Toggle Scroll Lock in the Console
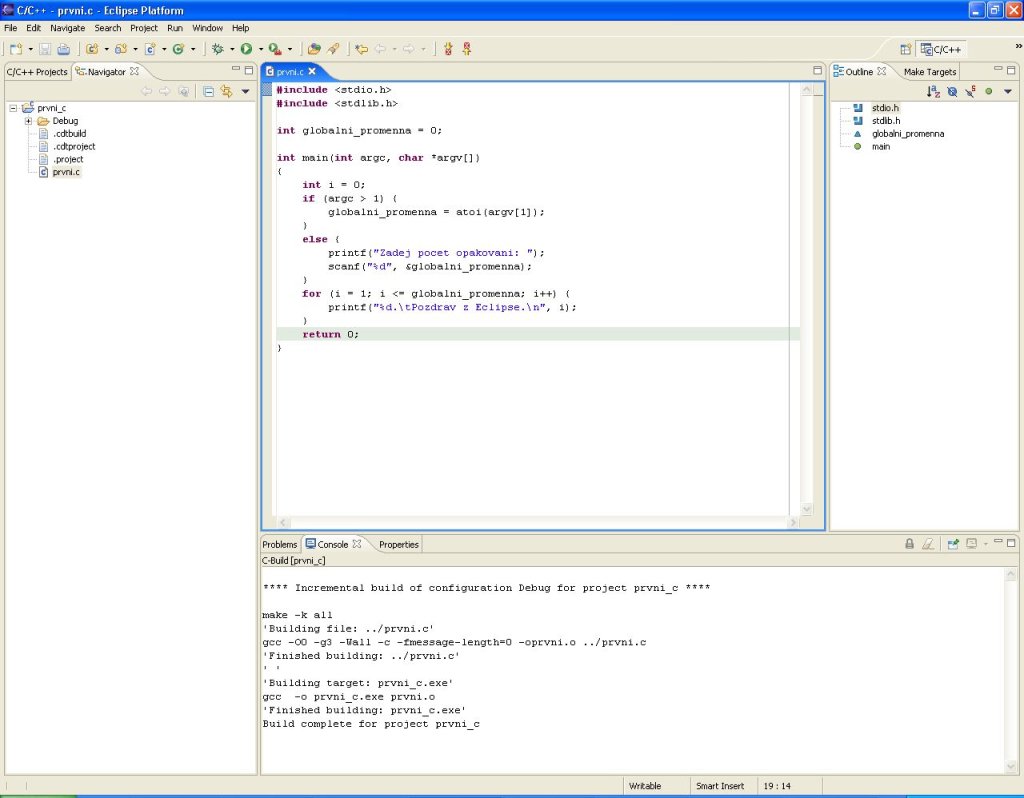The image size is (1024, 798). [x=909, y=544]
